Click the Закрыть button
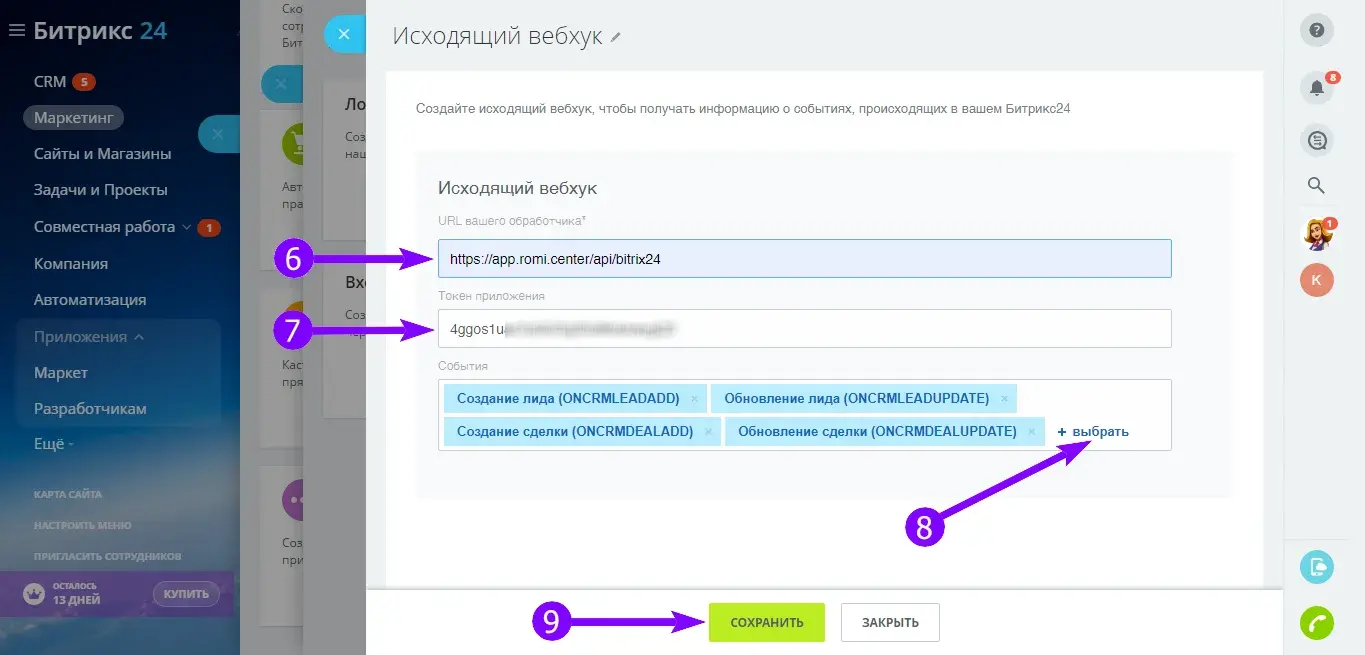 890,622
